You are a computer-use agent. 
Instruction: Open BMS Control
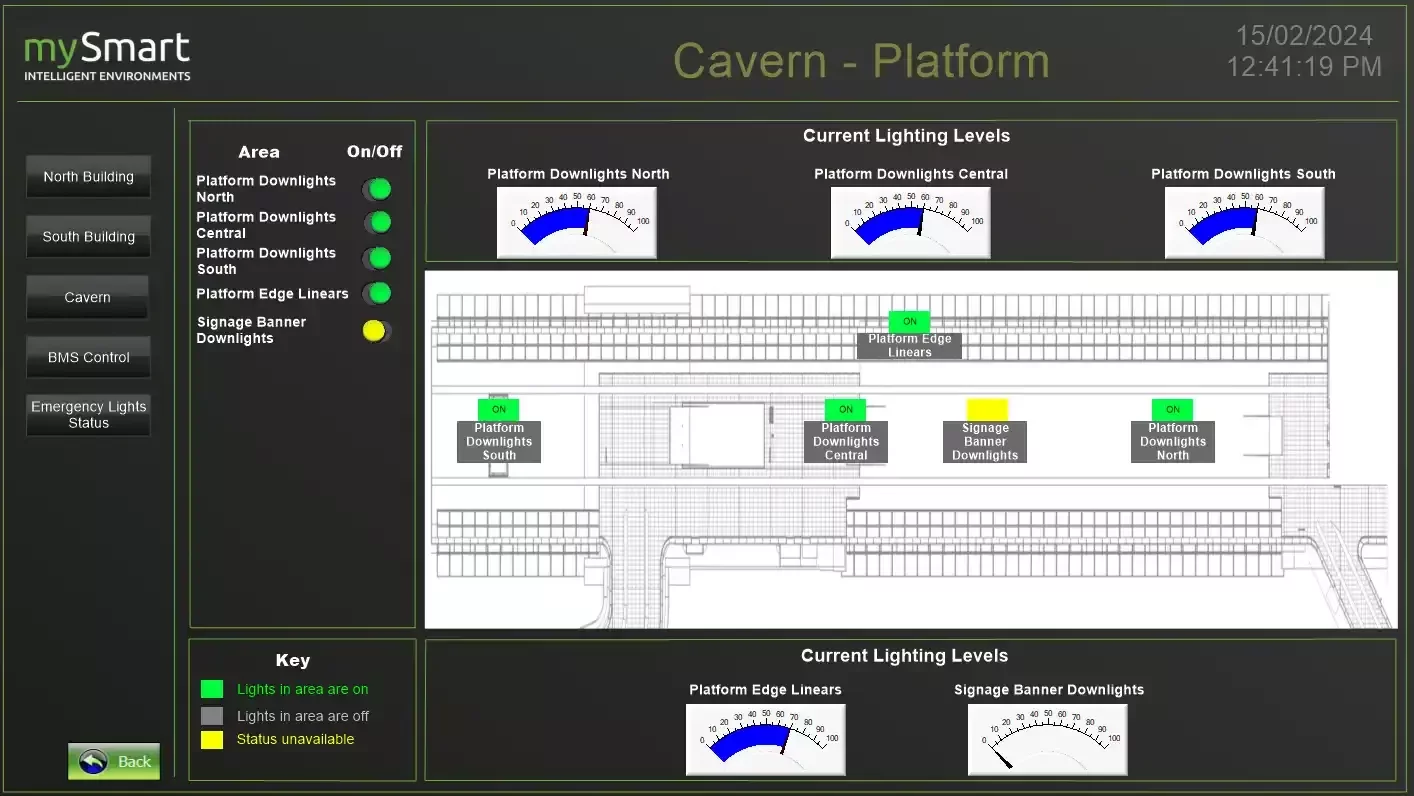pyautogui.click(x=88, y=357)
